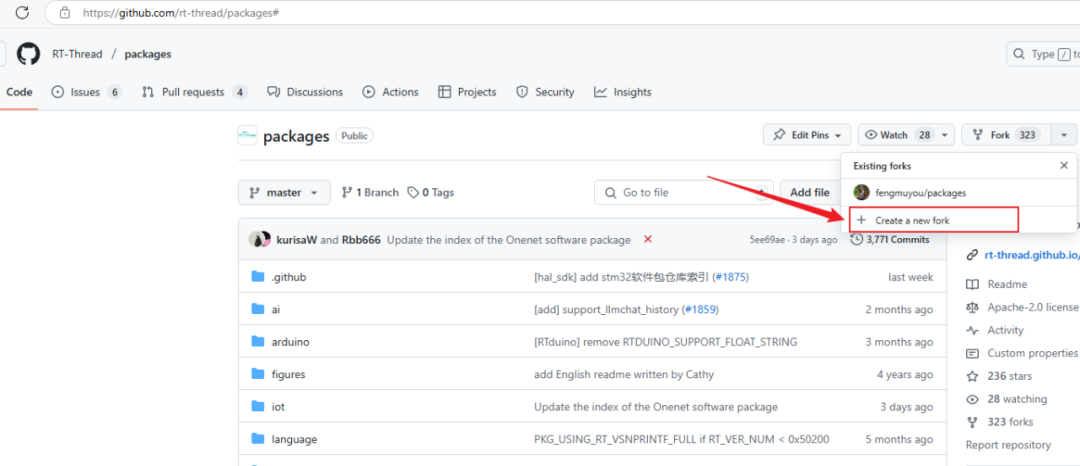Viewport: 1080px width, 466px height.
Task: Open the master branch dropdown
Action: (284, 193)
